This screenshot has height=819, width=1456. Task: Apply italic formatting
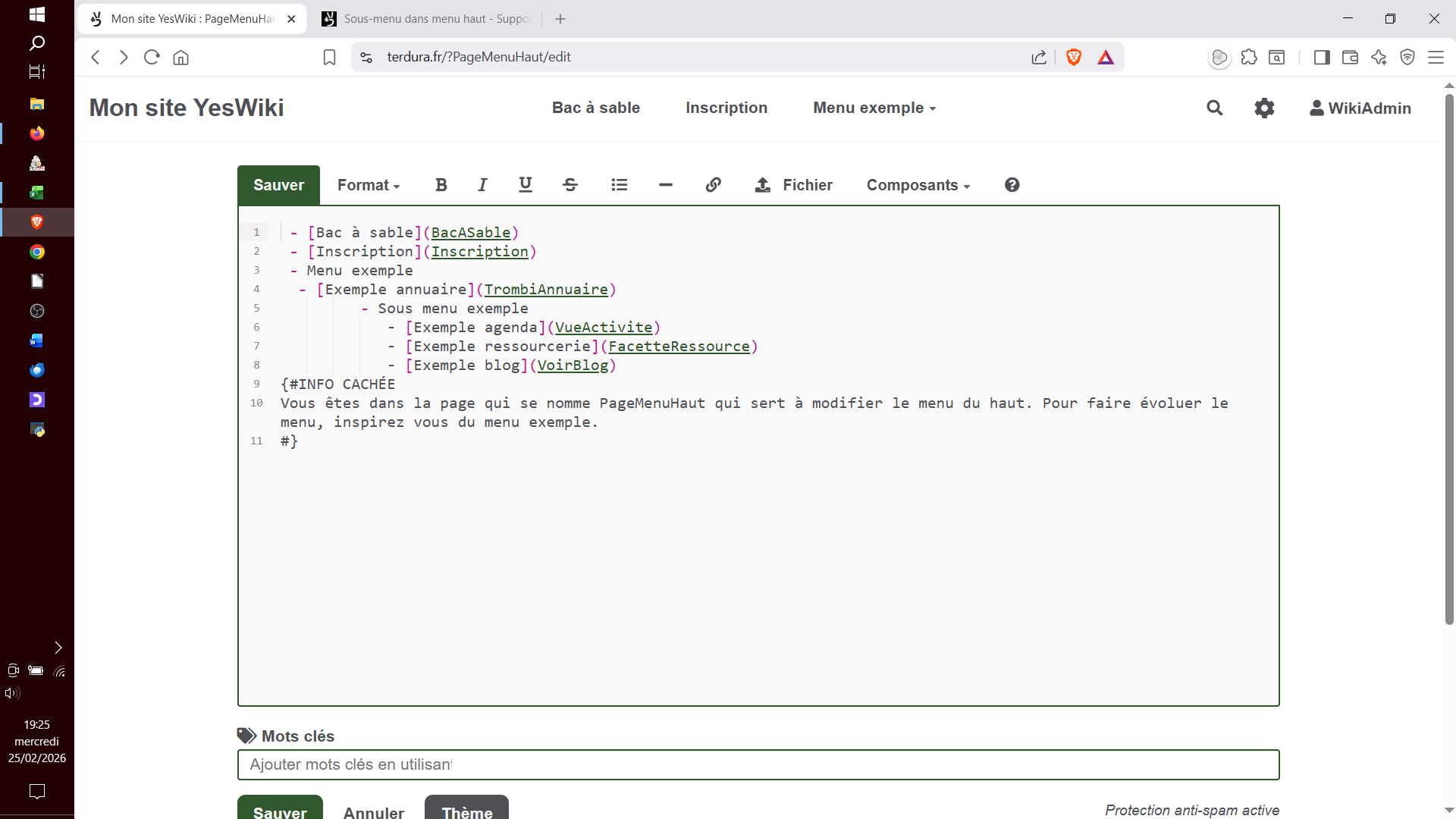coord(482,185)
